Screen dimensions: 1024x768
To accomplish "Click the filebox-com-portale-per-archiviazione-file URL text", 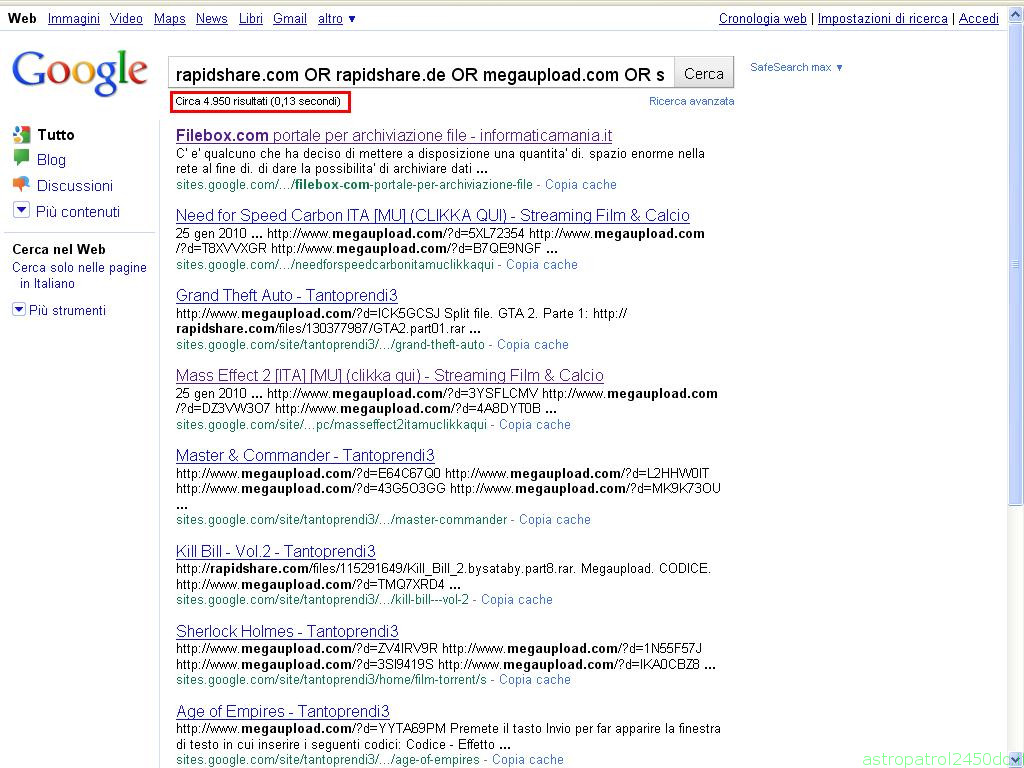I will pyautogui.click(x=355, y=185).
